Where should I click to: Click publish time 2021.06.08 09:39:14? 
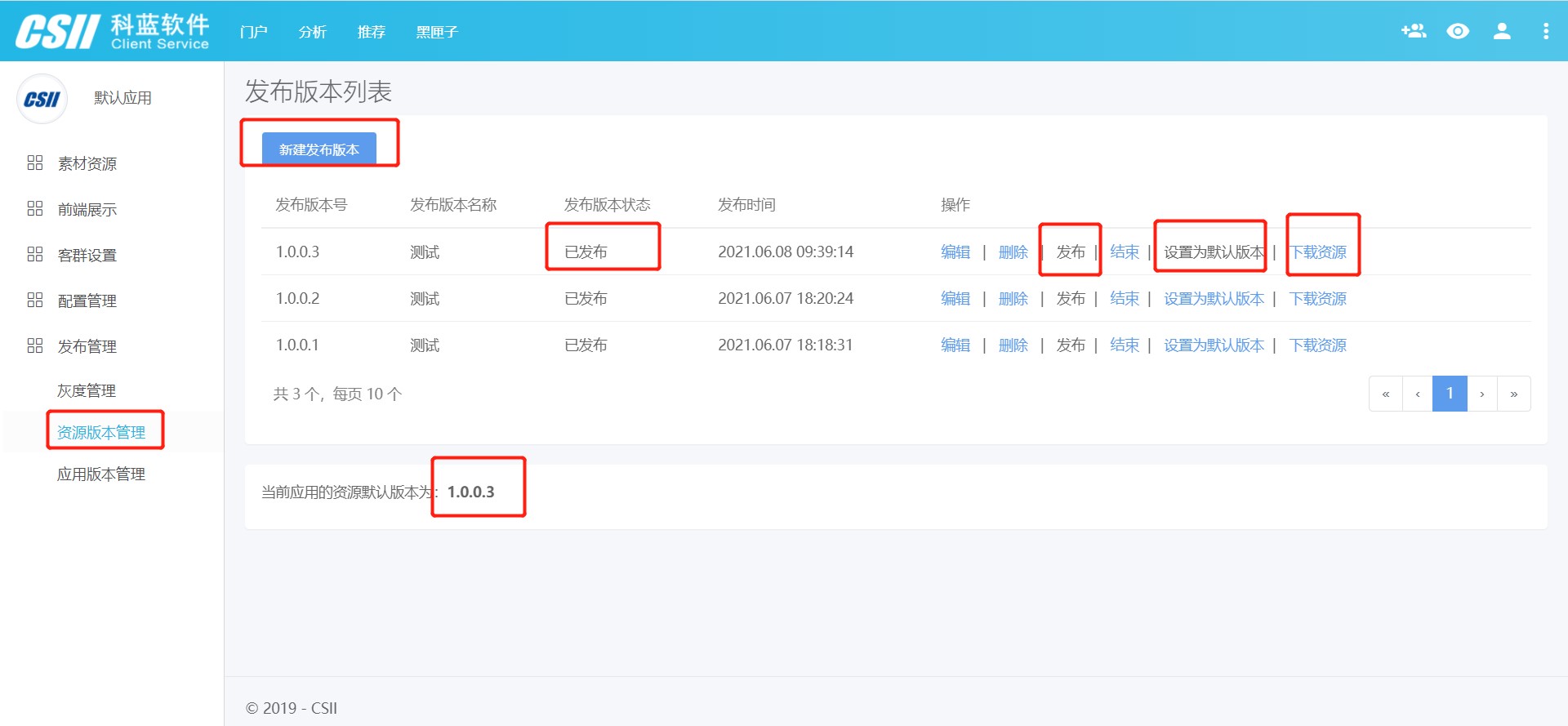[786, 252]
